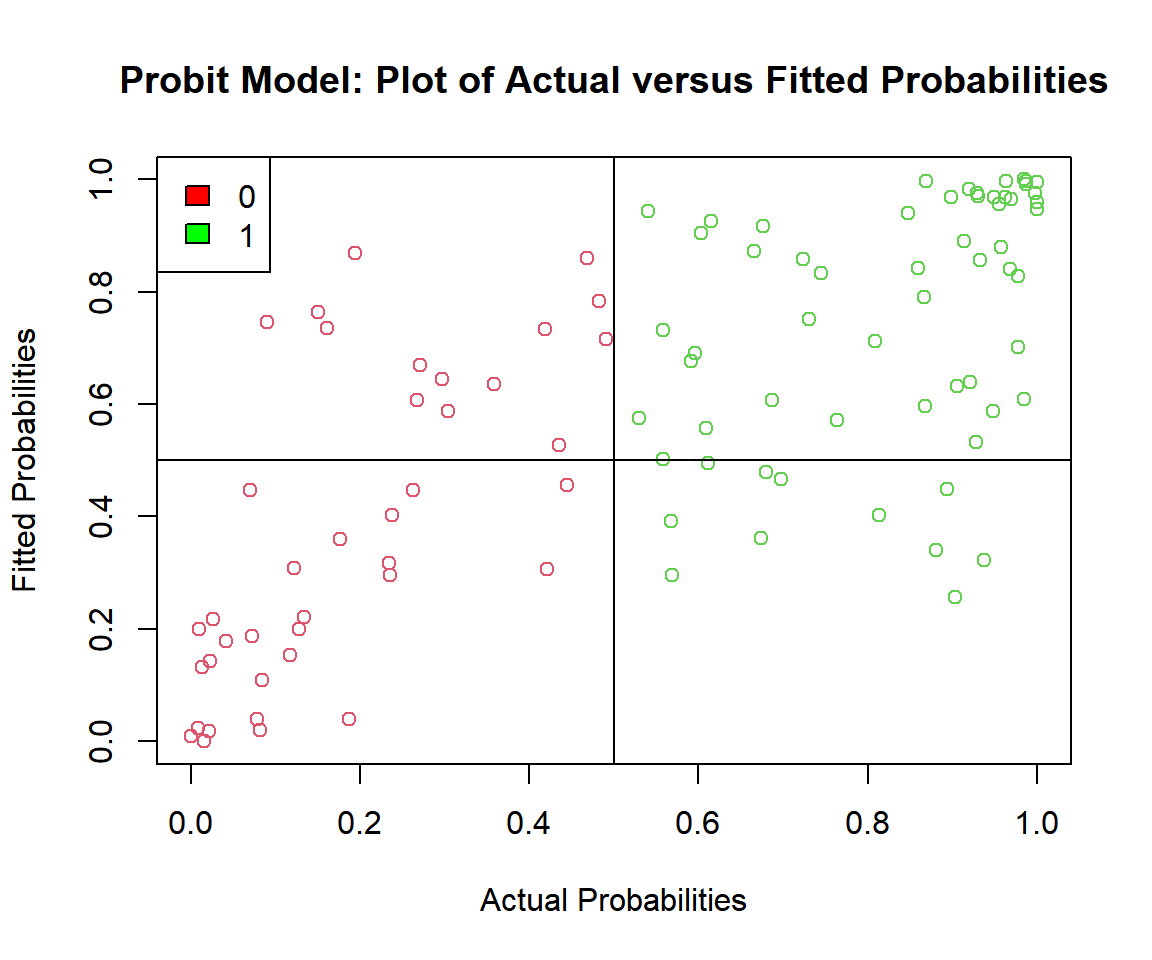Click the green legend swatch for 1

(x=197, y=233)
